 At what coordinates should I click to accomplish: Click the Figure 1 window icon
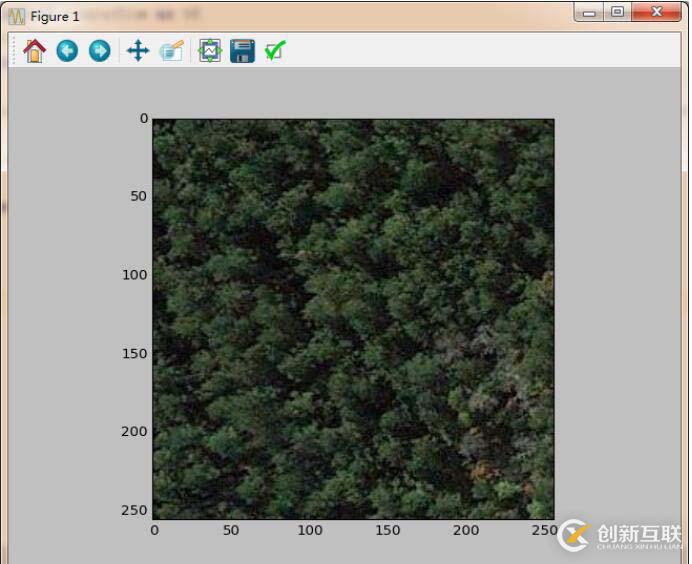pyautogui.click(x=16, y=16)
